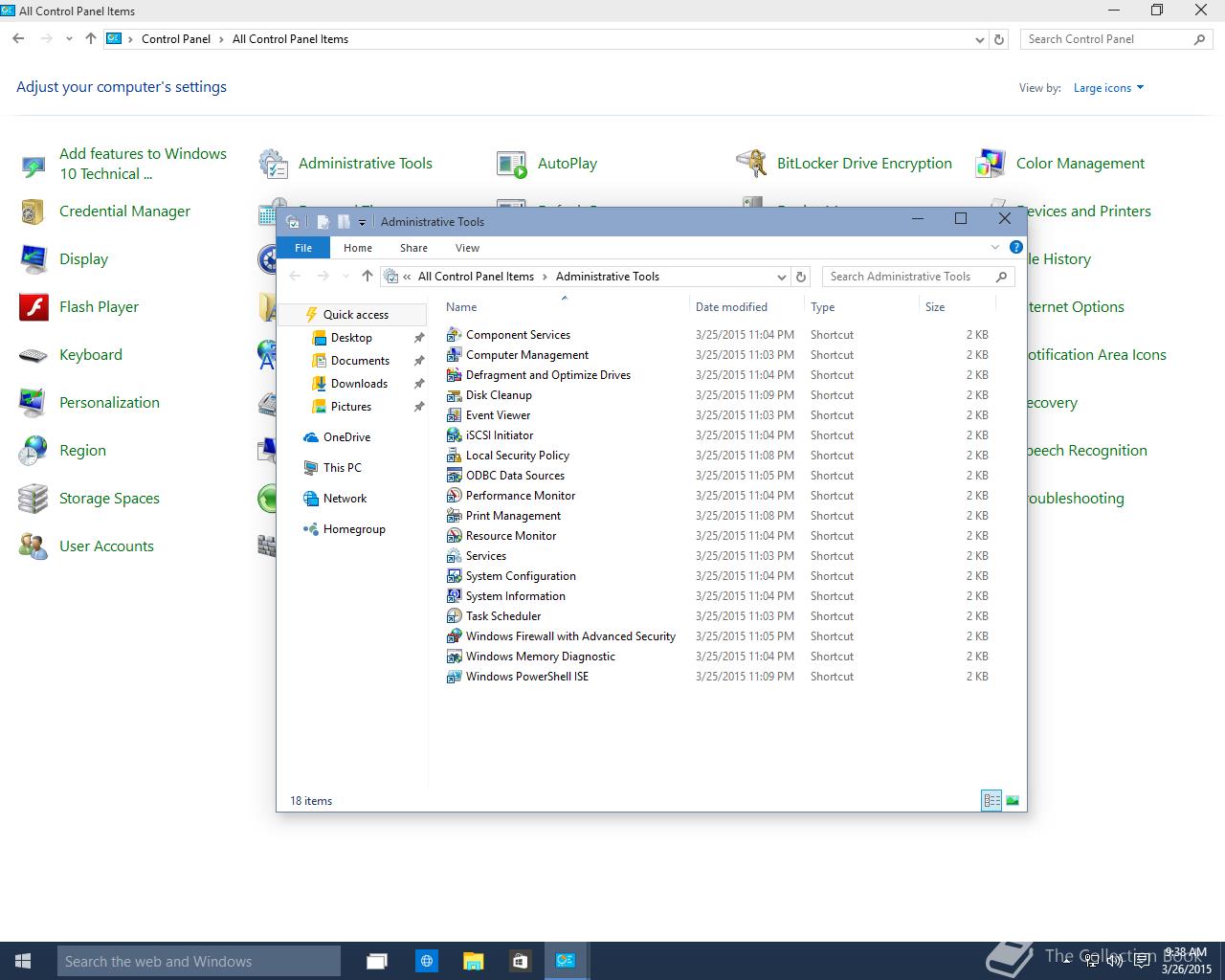
Task: Open the Store from the taskbar
Action: [x=520, y=961]
